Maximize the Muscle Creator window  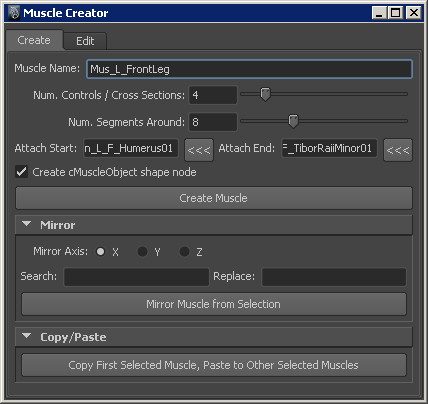pyautogui.click(x=396, y=13)
